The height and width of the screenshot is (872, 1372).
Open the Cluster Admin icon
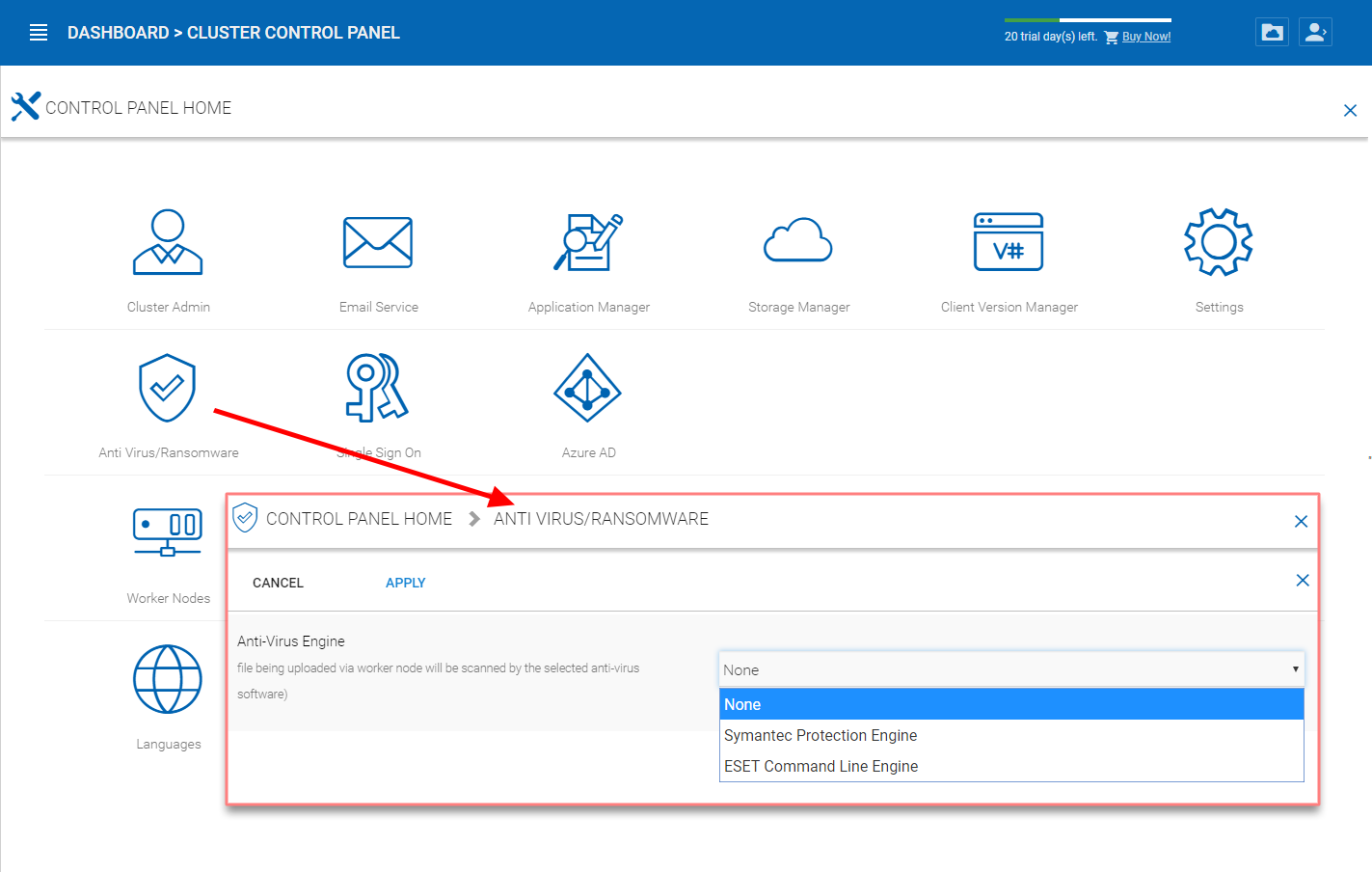pyautogui.click(x=168, y=242)
